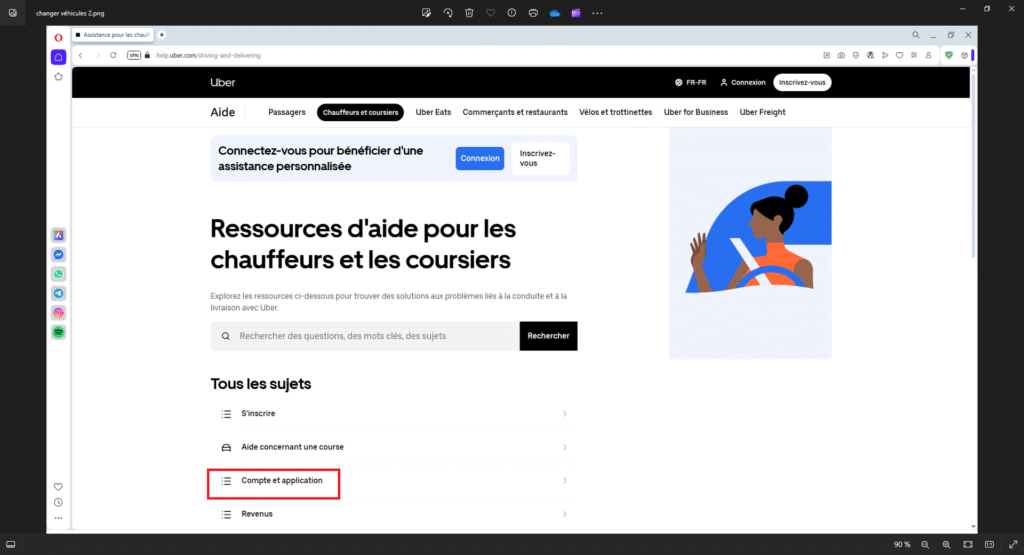Open the pentagon icon under Opera's home button
This screenshot has height=555, width=1024.
pyautogui.click(x=58, y=77)
